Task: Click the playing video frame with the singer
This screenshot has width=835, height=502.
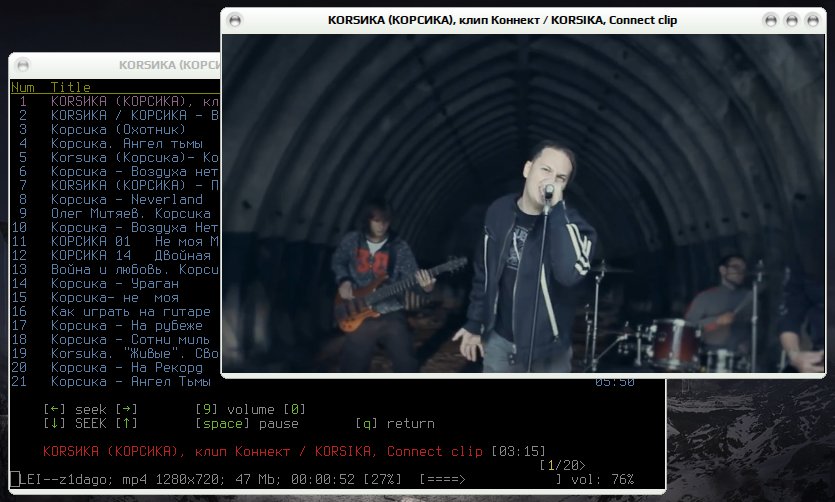Action: coord(523,203)
